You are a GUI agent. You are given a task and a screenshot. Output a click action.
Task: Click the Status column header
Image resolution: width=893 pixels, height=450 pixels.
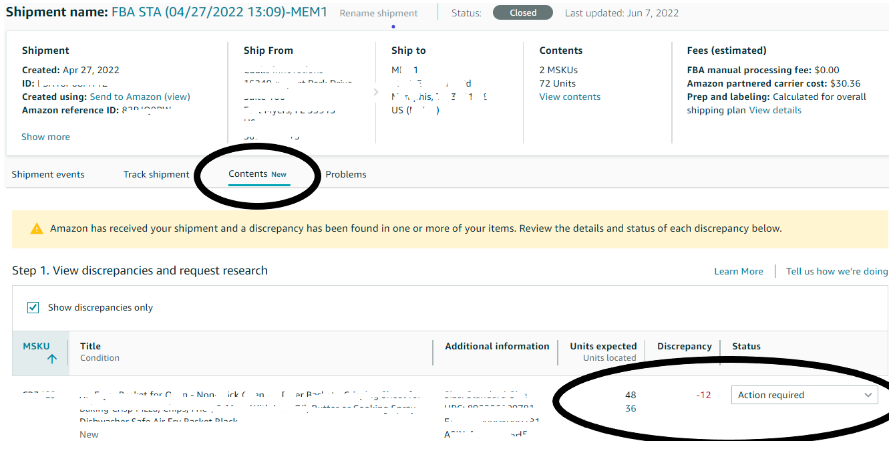[x=746, y=346]
